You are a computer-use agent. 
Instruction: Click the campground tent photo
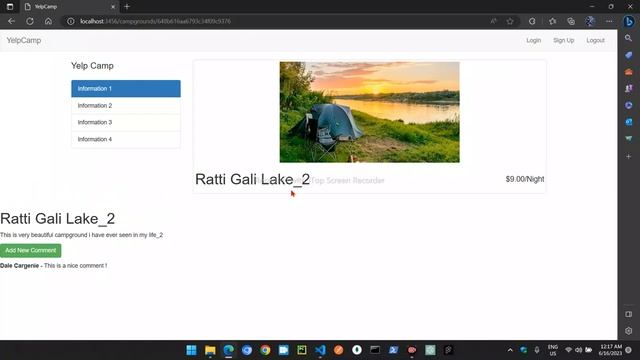(369, 112)
